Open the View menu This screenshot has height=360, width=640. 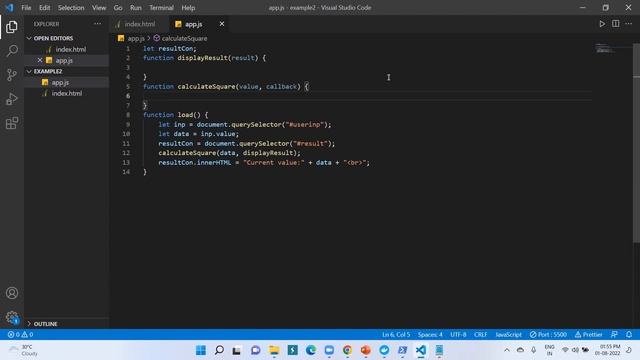pos(99,8)
